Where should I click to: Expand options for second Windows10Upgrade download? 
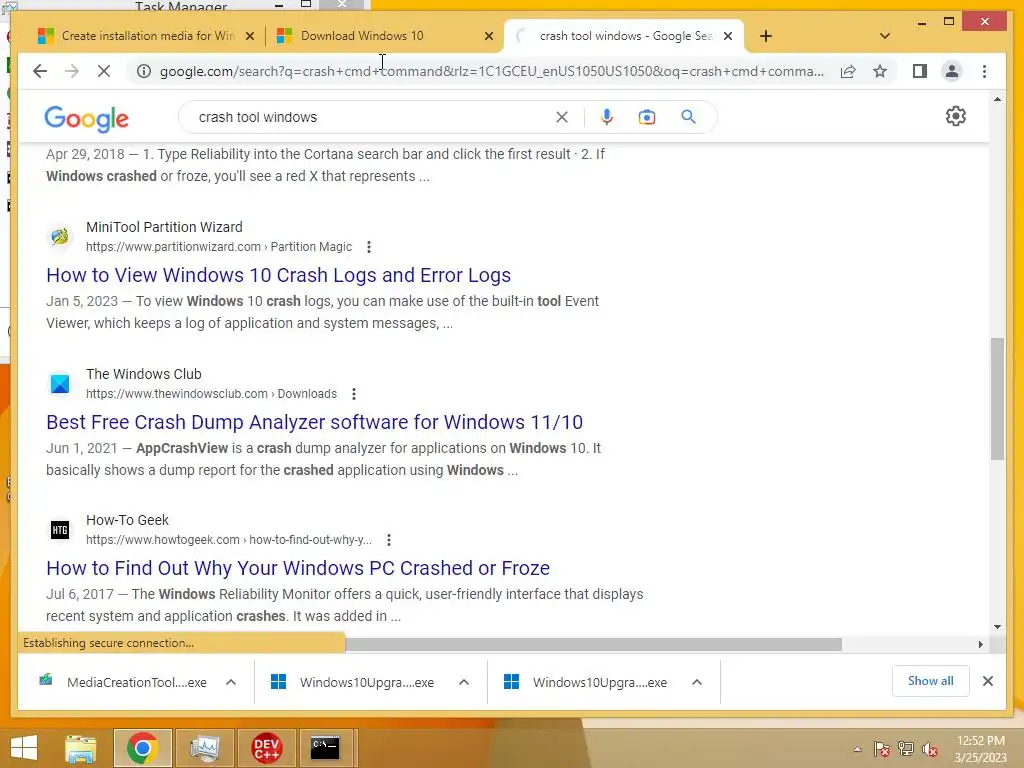pyautogui.click(x=697, y=682)
